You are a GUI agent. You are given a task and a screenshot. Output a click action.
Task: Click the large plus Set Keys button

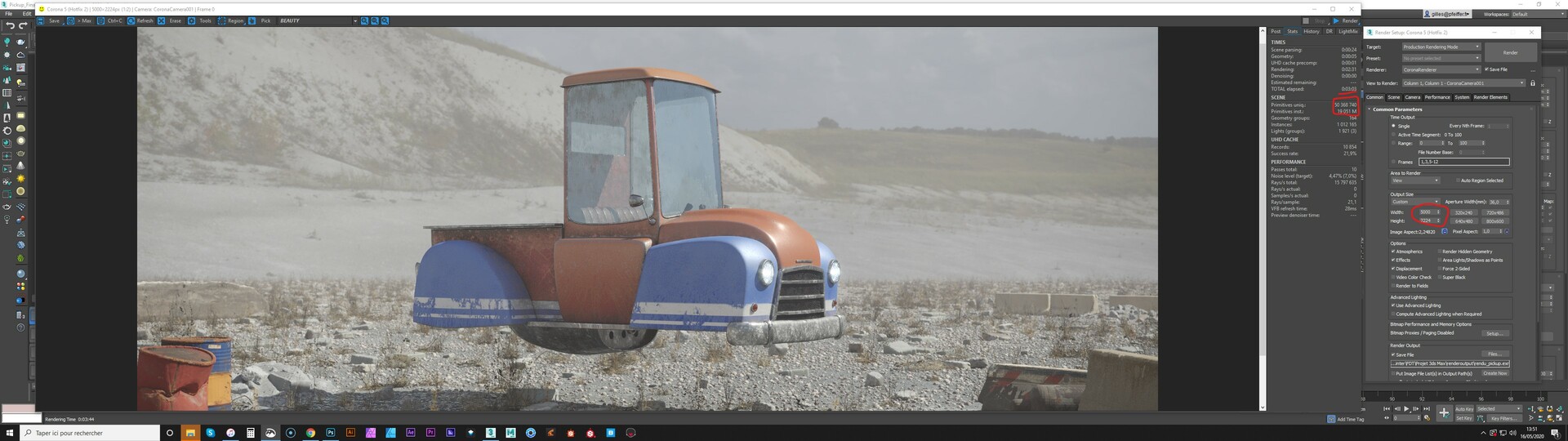pos(1444,413)
